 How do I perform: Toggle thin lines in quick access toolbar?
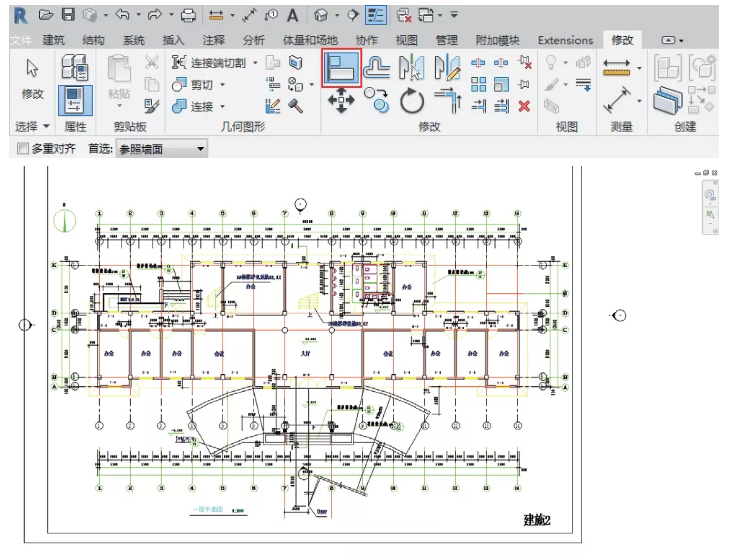click(x=376, y=15)
